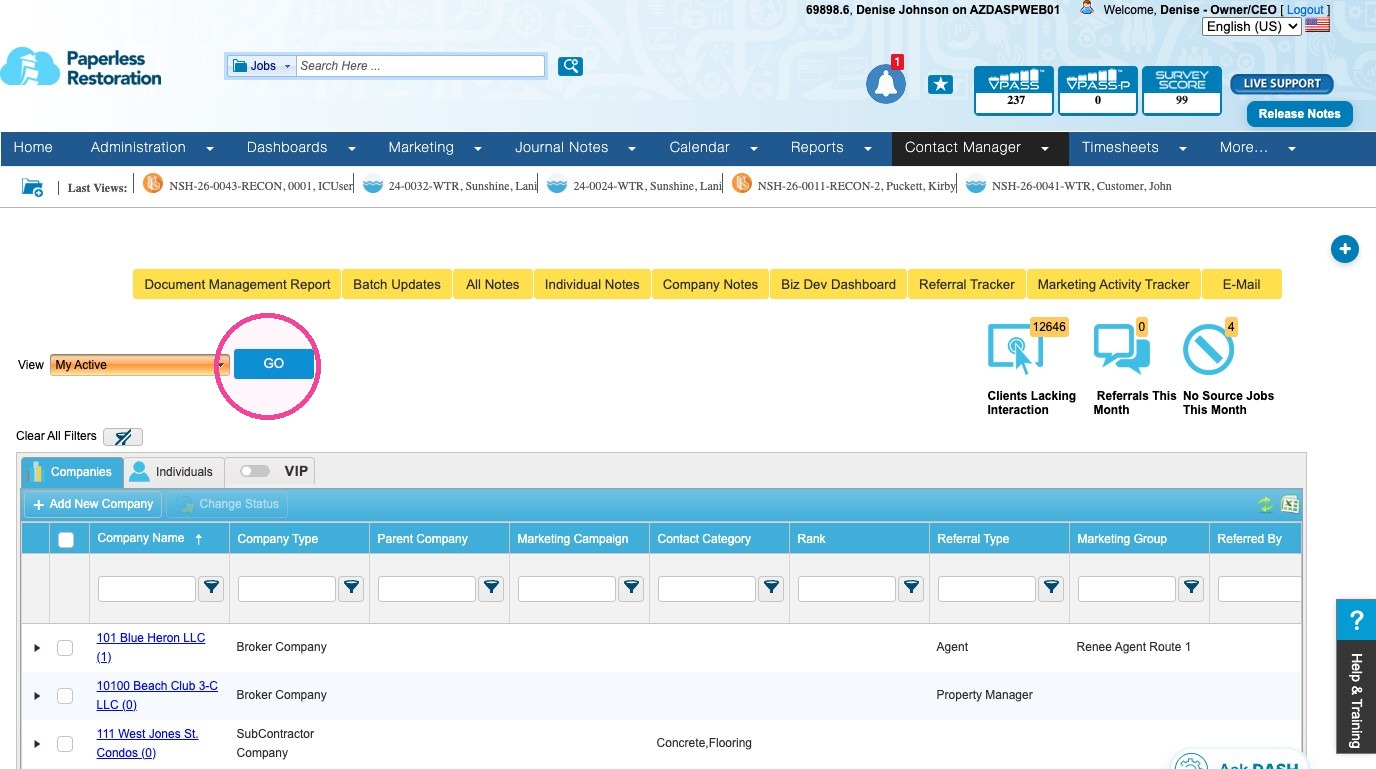The width and height of the screenshot is (1376, 769).
Task: Sort by the Company Name column header
Action: 141,538
